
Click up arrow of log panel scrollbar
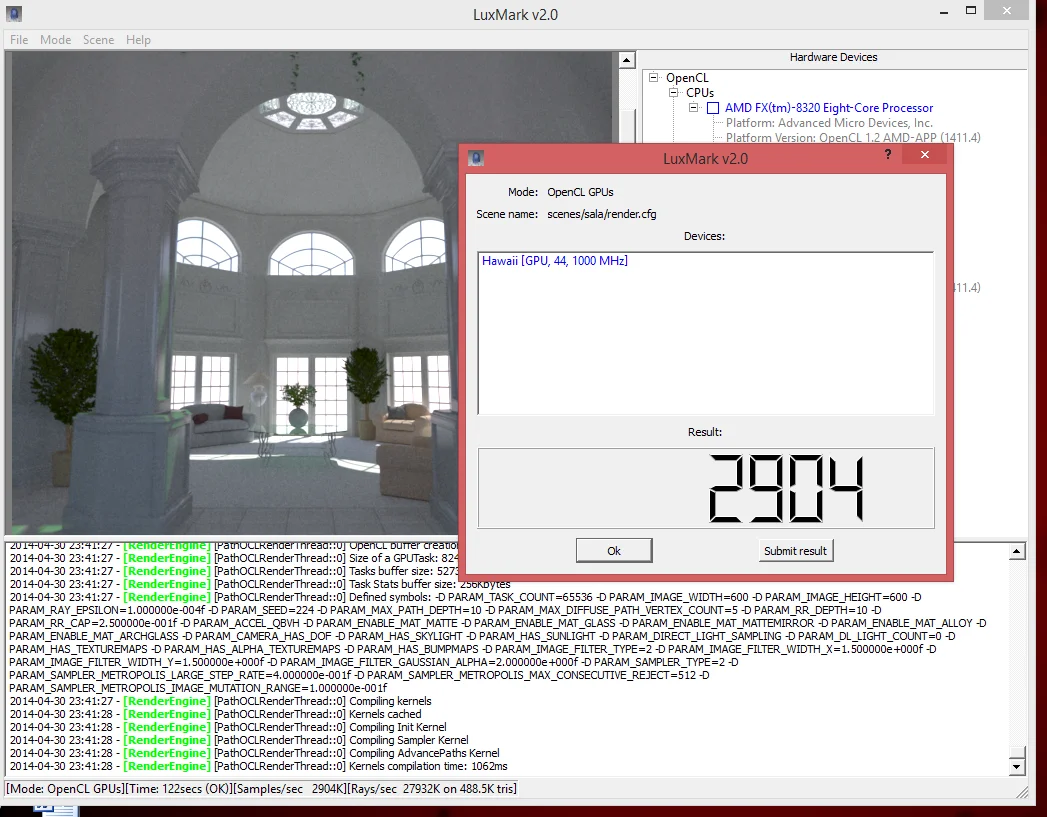1016,551
